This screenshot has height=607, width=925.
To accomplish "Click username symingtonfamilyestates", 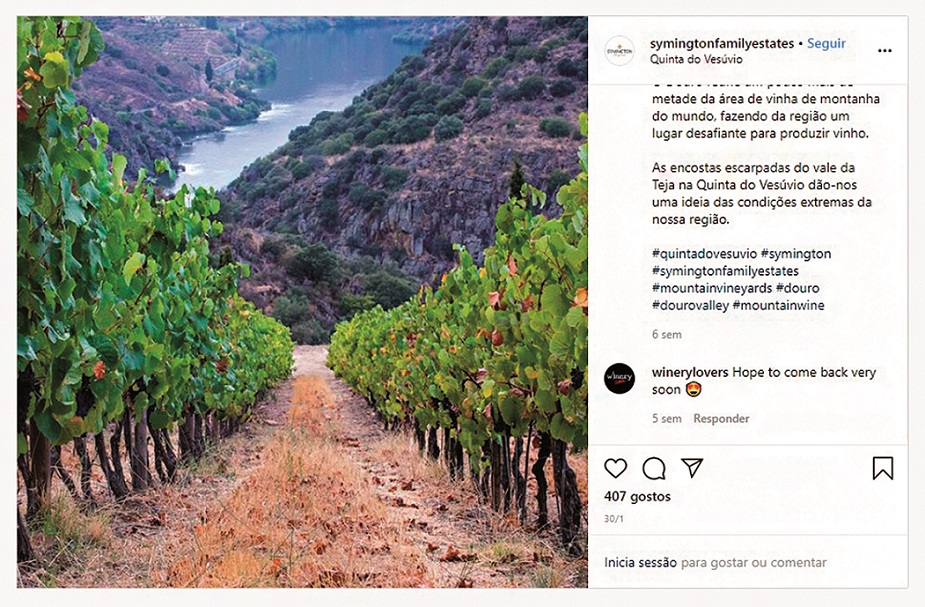I will [x=723, y=42].
